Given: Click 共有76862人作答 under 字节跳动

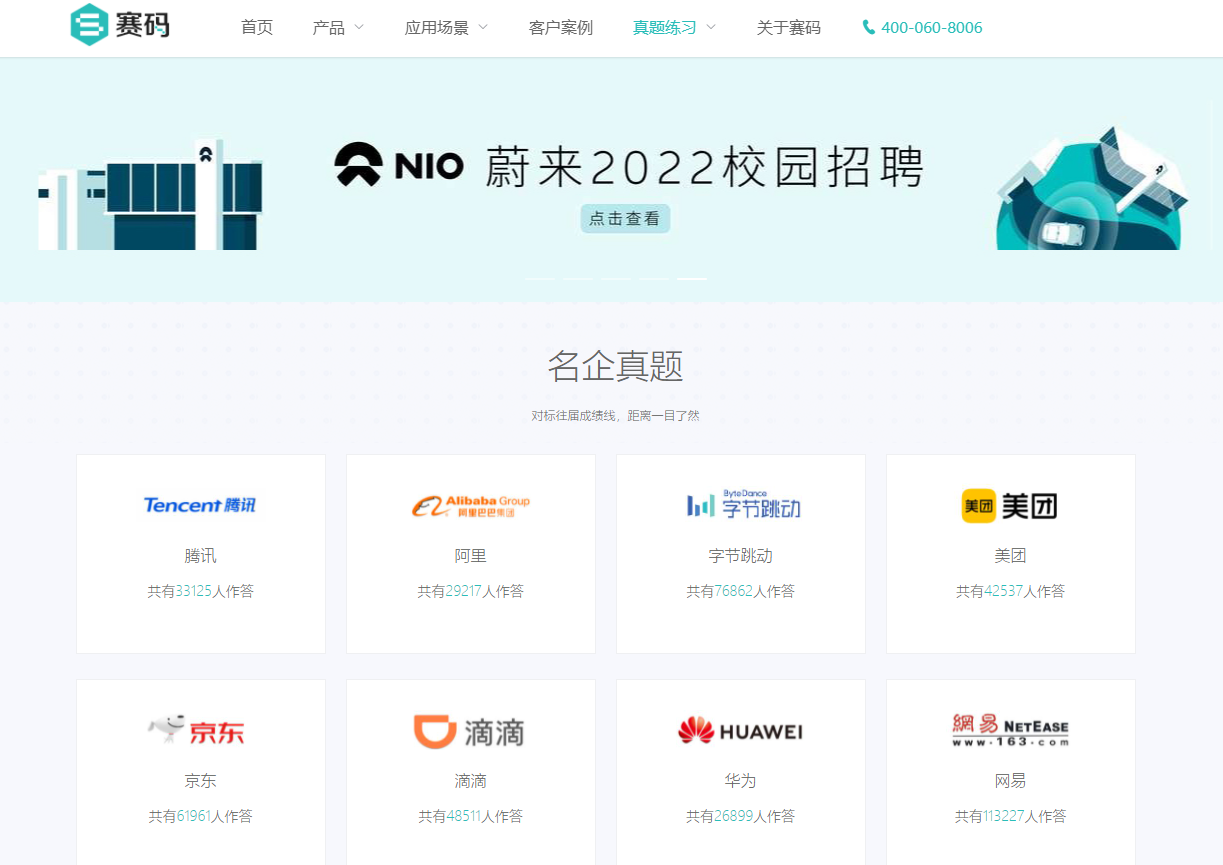Looking at the screenshot, I should (x=741, y=591).
